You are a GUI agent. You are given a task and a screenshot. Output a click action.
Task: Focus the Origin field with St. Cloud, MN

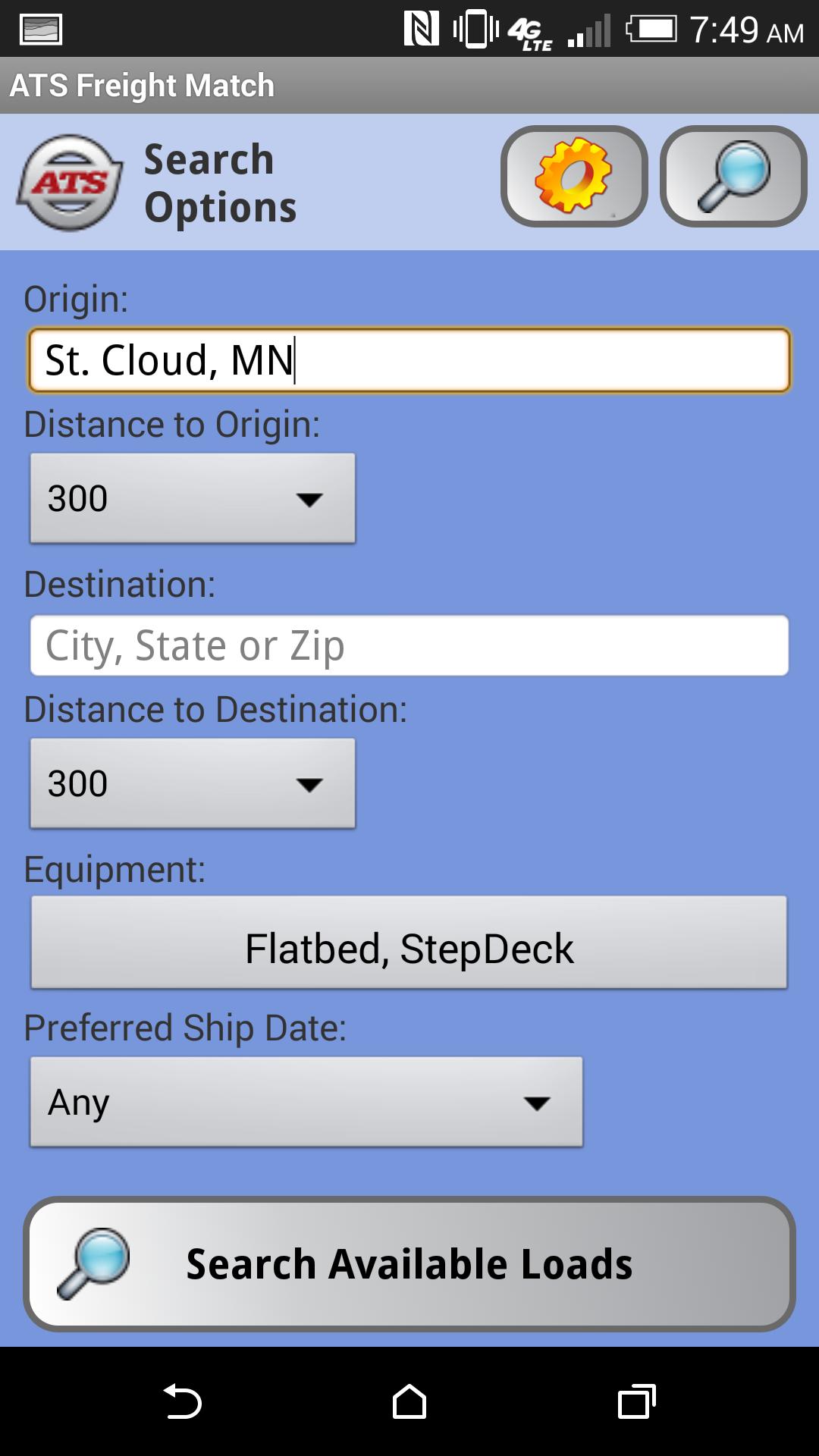point(409,360)
